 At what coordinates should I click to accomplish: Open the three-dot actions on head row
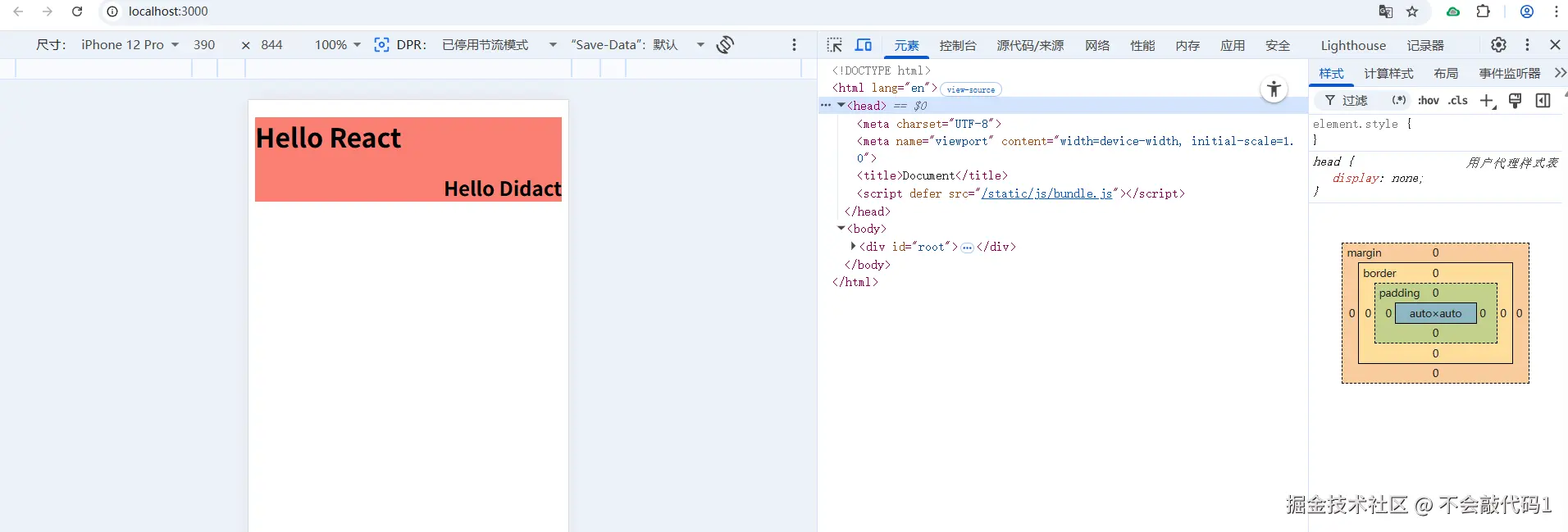pyautogui.click(x=826, y=105)
